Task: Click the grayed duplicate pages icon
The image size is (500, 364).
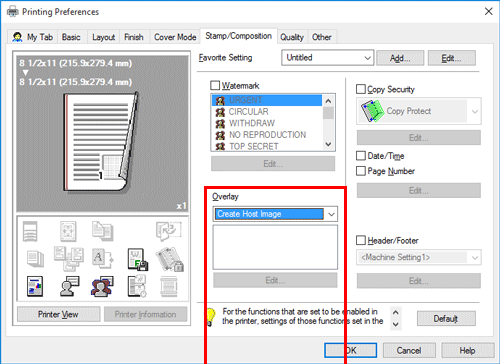Action: pos(103,231)
